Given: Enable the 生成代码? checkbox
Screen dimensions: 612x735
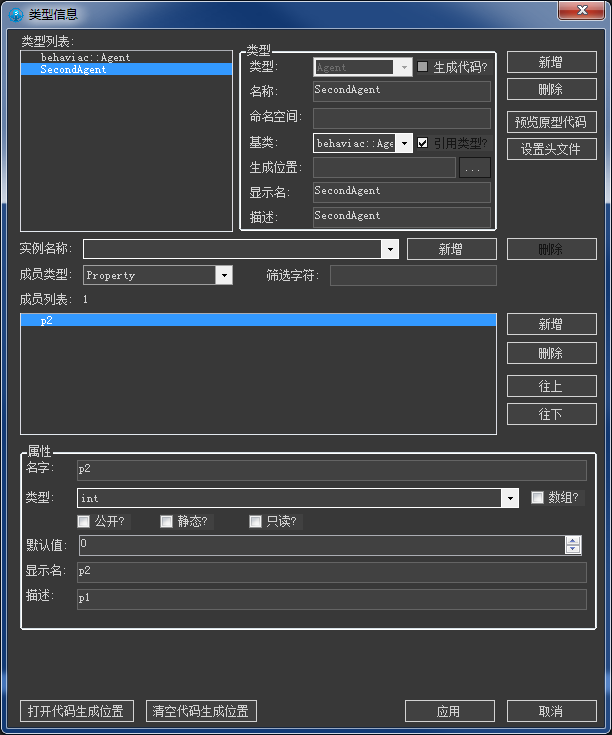Looking at the screenshot, I should point(422,67).
